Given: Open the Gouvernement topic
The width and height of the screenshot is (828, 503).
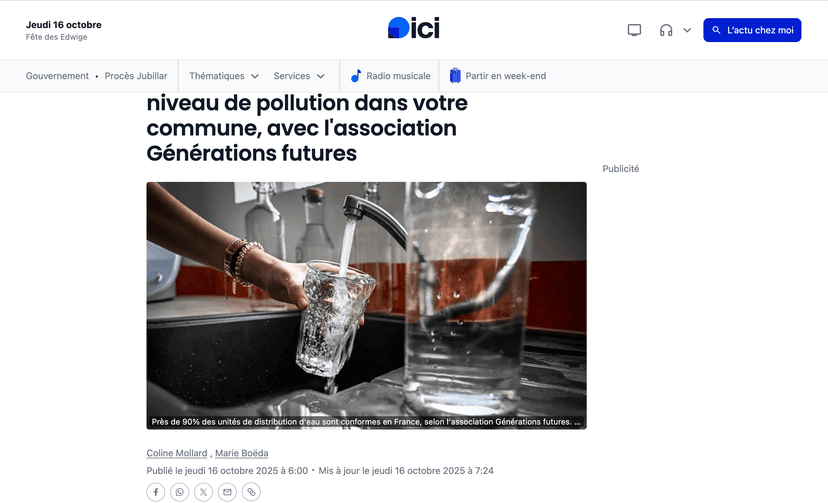Looking at the screenshot, I should tap(57, 76).
